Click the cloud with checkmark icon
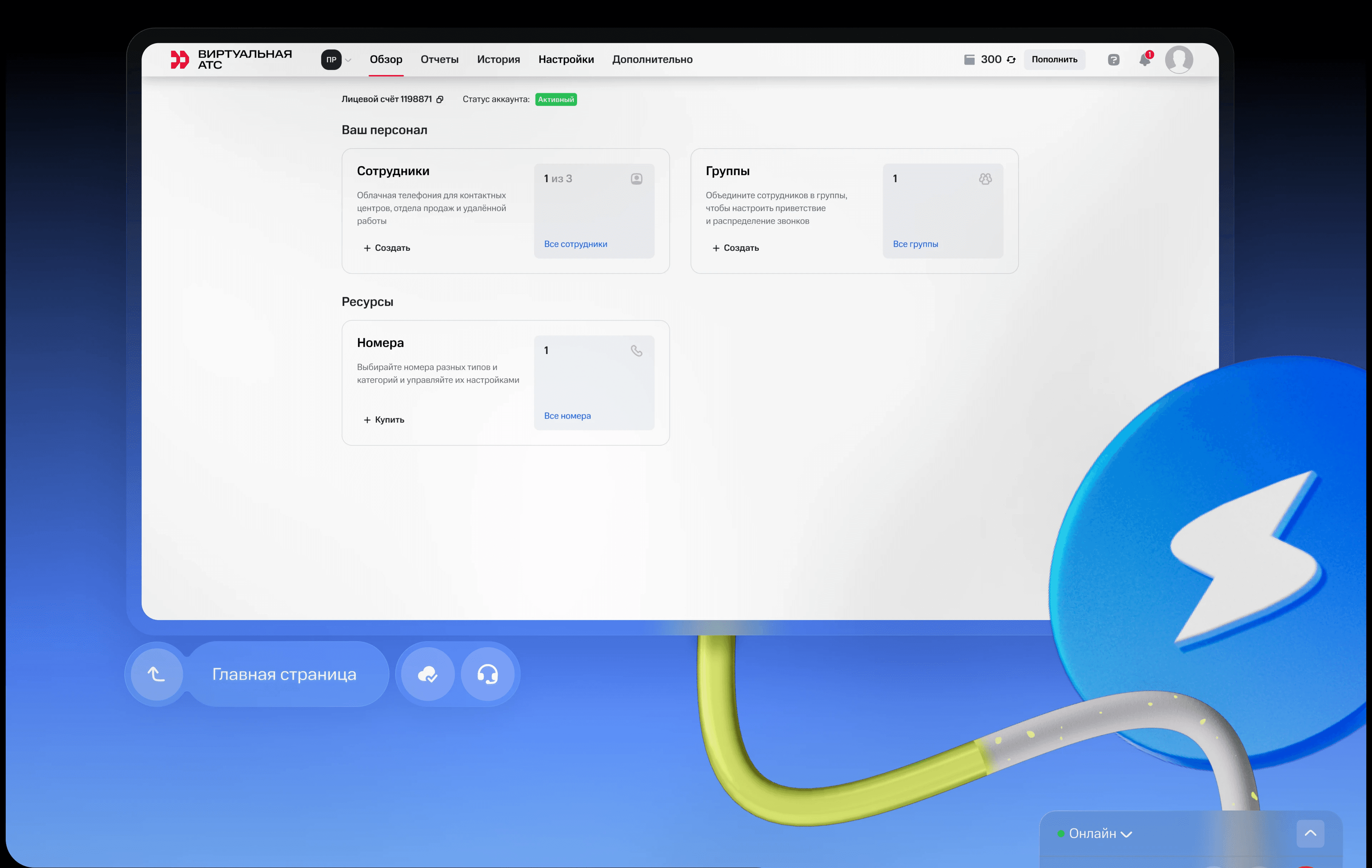Viewport: 1372px width, 868px height. 428,674
